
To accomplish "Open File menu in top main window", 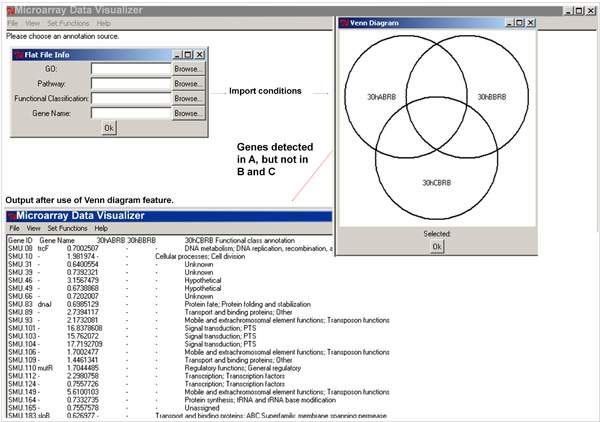I will pyautogui.click(x=13, y=22).
